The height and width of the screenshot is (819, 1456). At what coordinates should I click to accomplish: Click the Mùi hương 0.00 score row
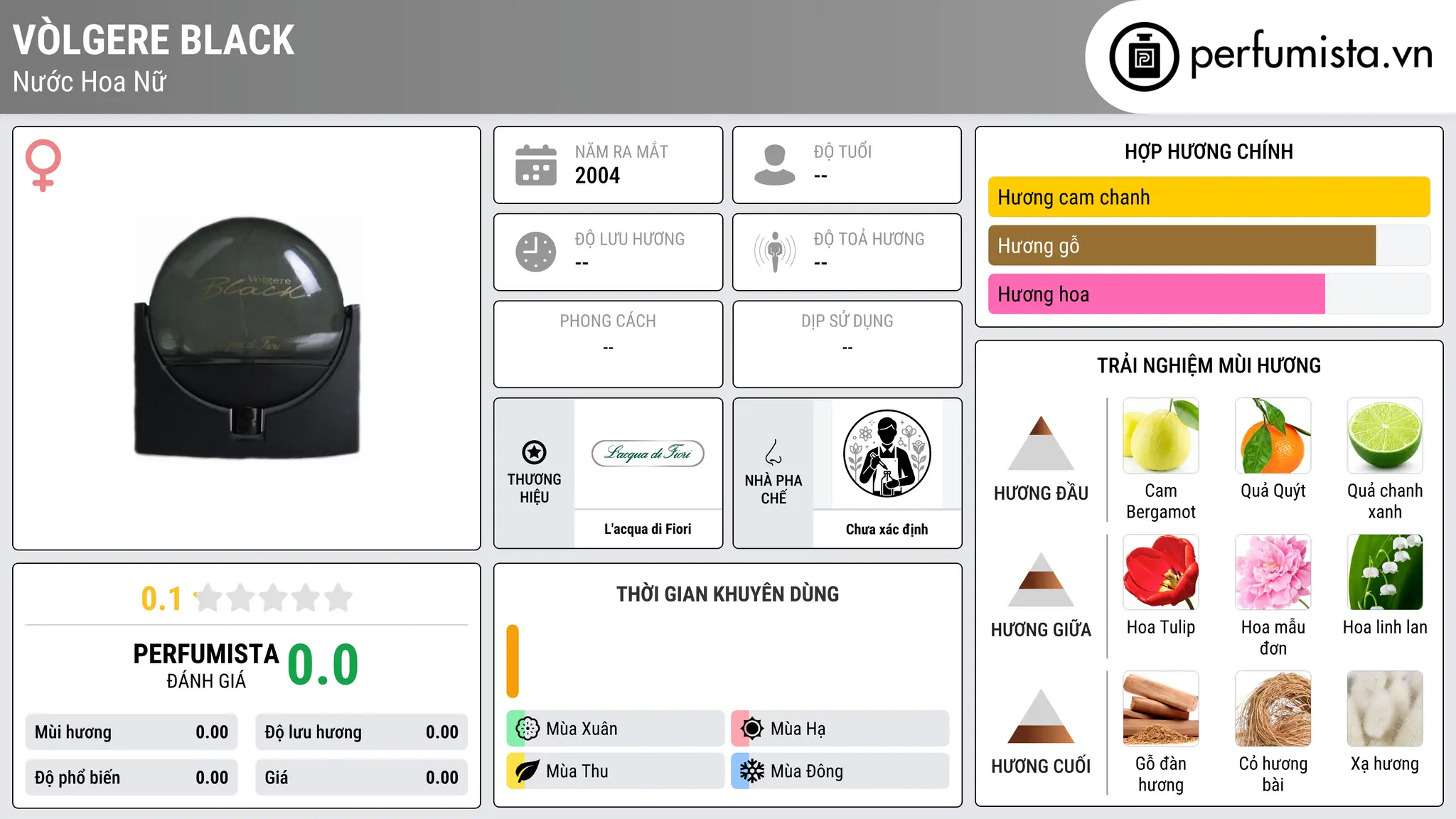coord(132,732)
